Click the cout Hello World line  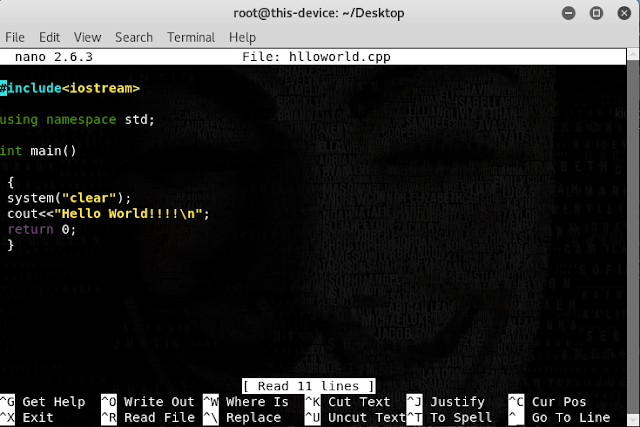(x=108, y=214)
